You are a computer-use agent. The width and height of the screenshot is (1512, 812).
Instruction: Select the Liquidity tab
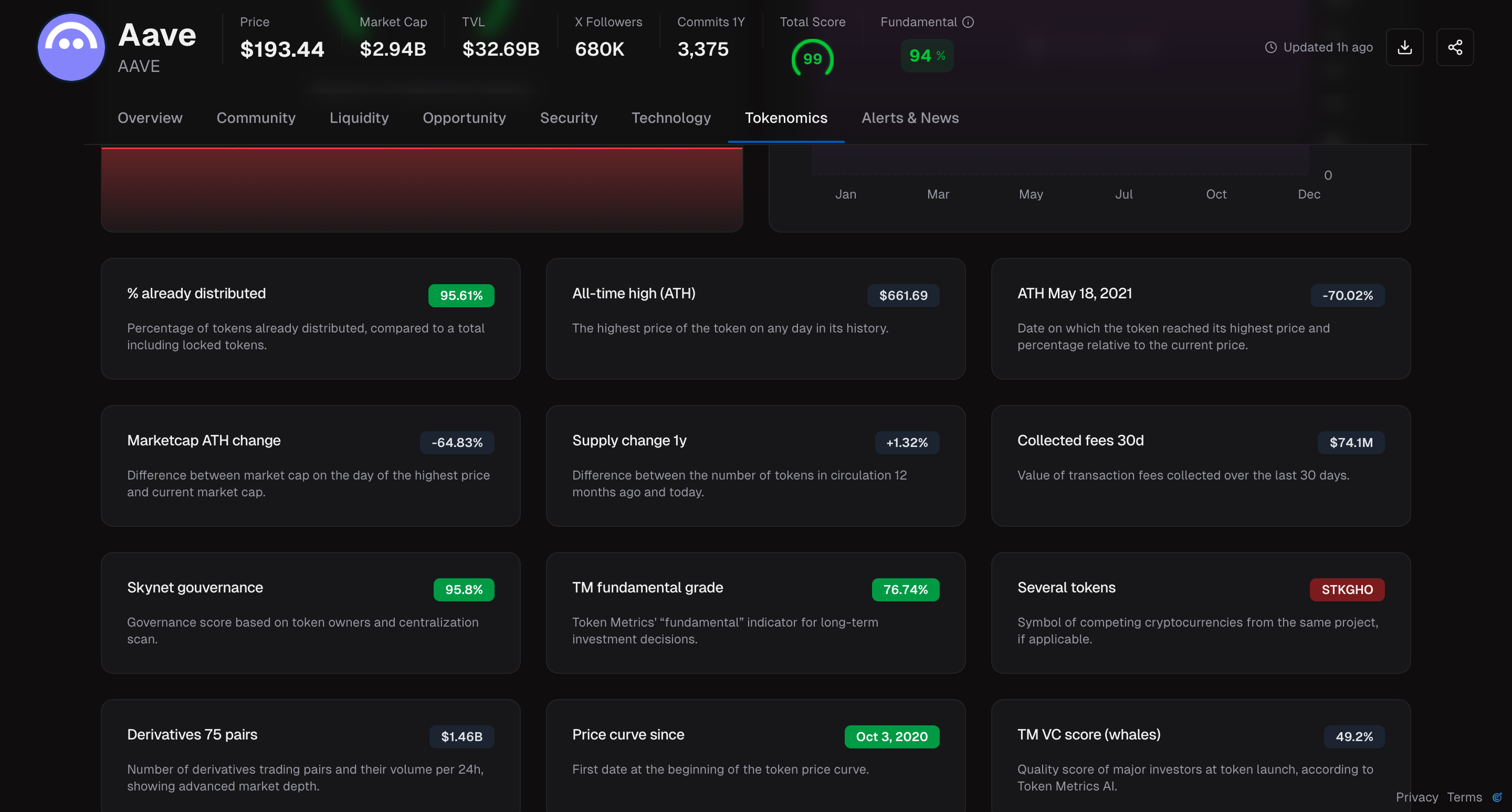pyautogui.click(x=359, y=118)
